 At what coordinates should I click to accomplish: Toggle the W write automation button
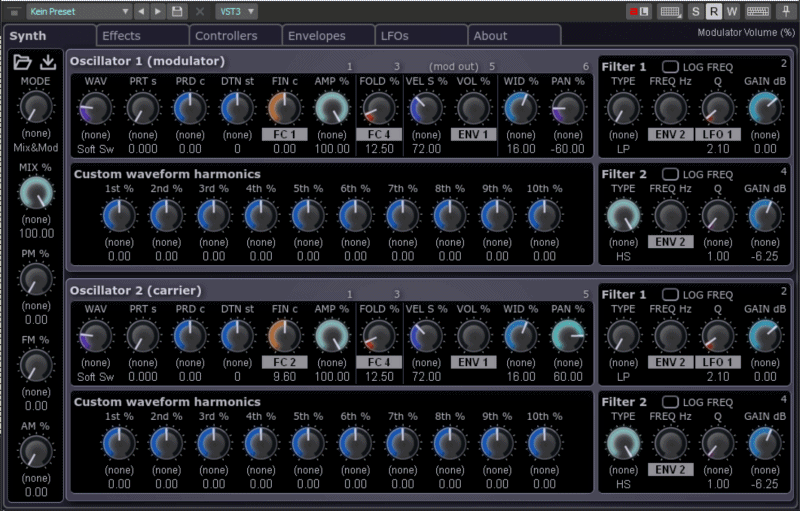(732, 11)
